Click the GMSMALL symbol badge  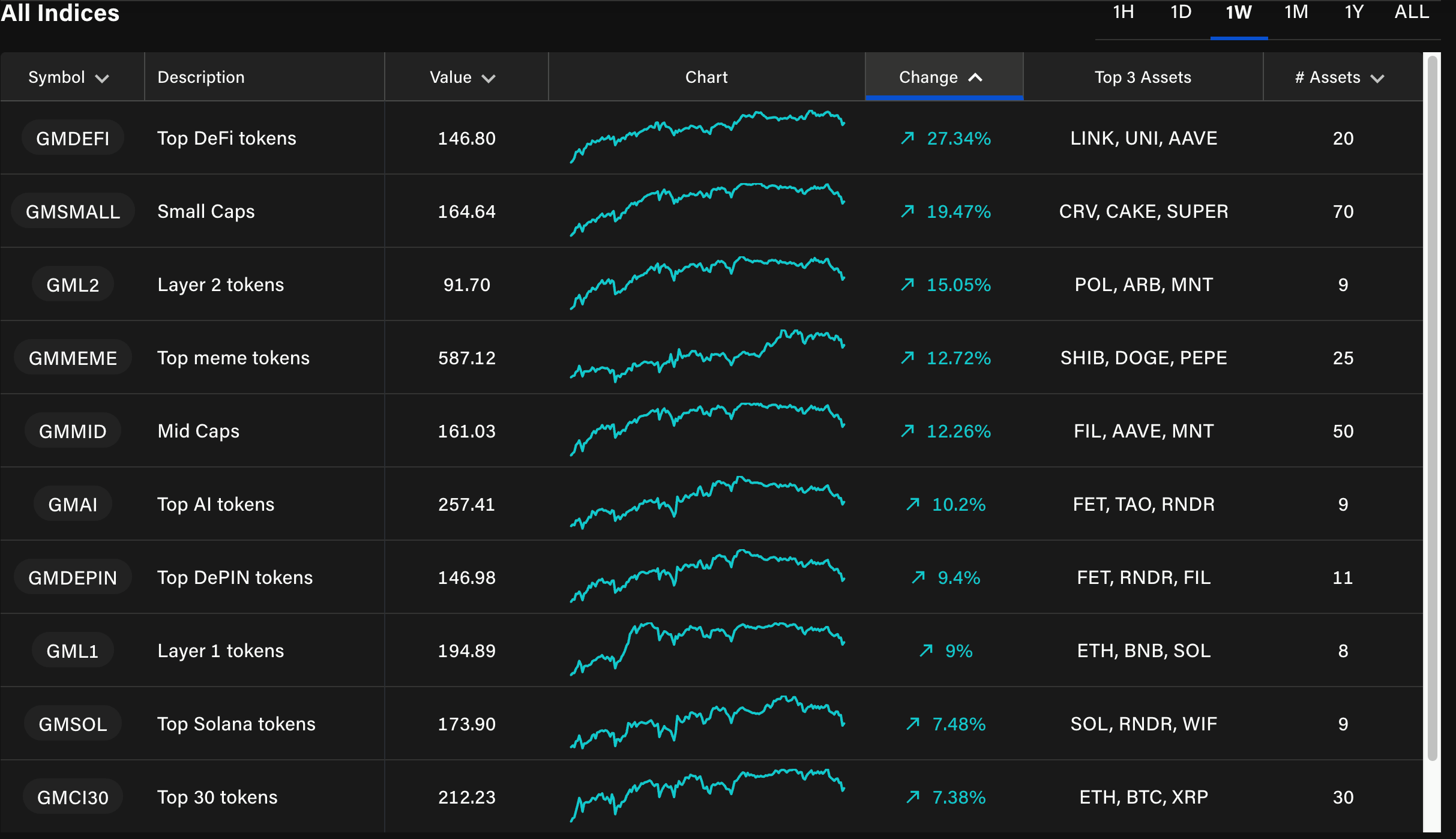click(73, 211)
